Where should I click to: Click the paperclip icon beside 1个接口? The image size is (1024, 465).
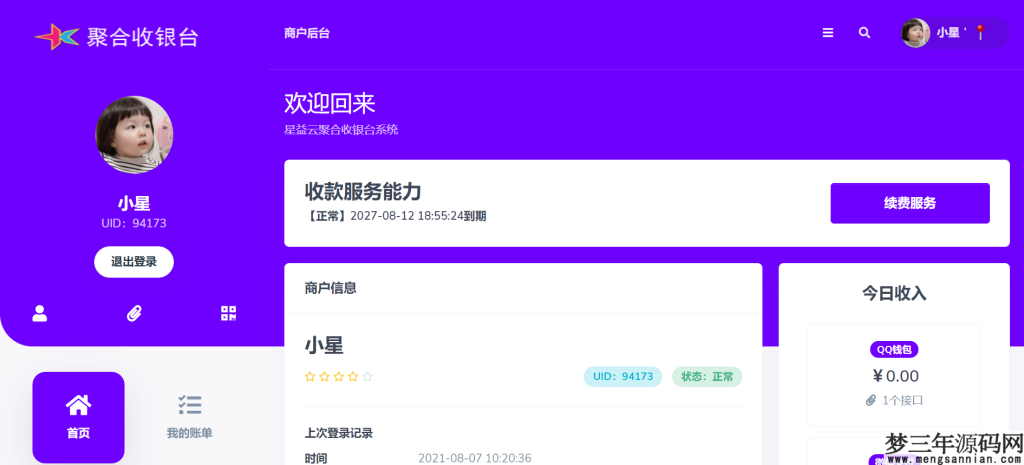click(x=871, y=400)
